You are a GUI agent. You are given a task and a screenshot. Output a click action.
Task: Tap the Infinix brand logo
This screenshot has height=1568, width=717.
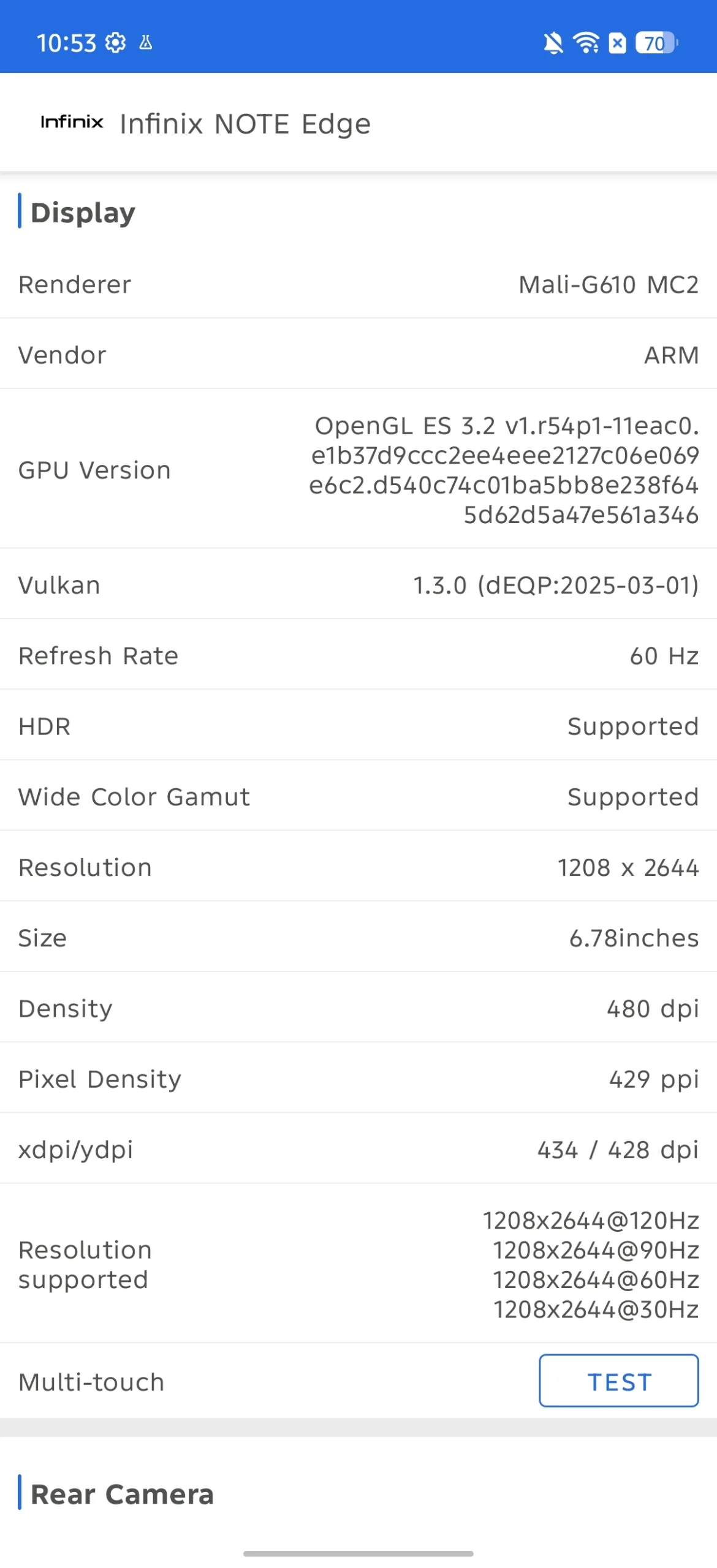(72, 122)
